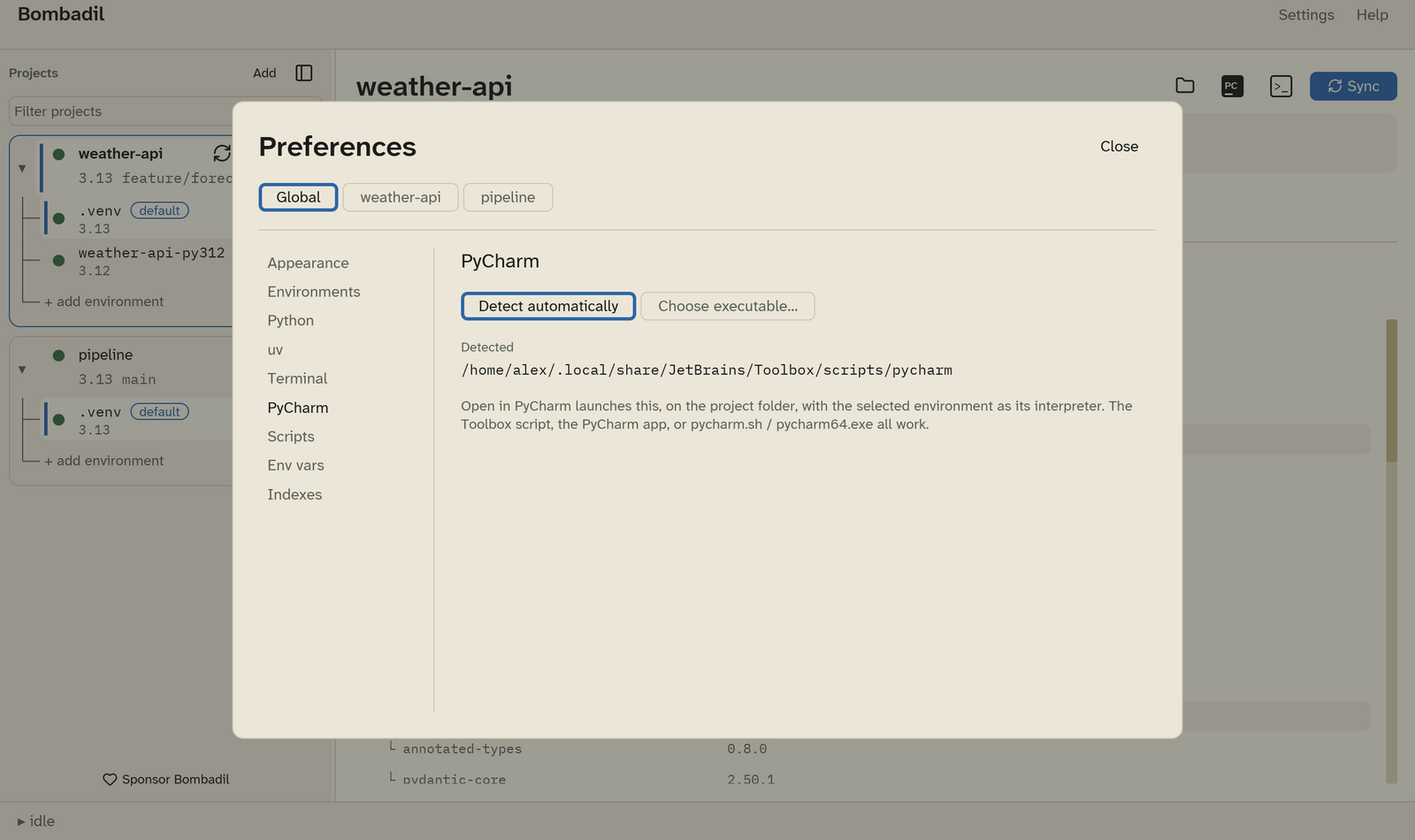Select Detect automatically option

548,306
